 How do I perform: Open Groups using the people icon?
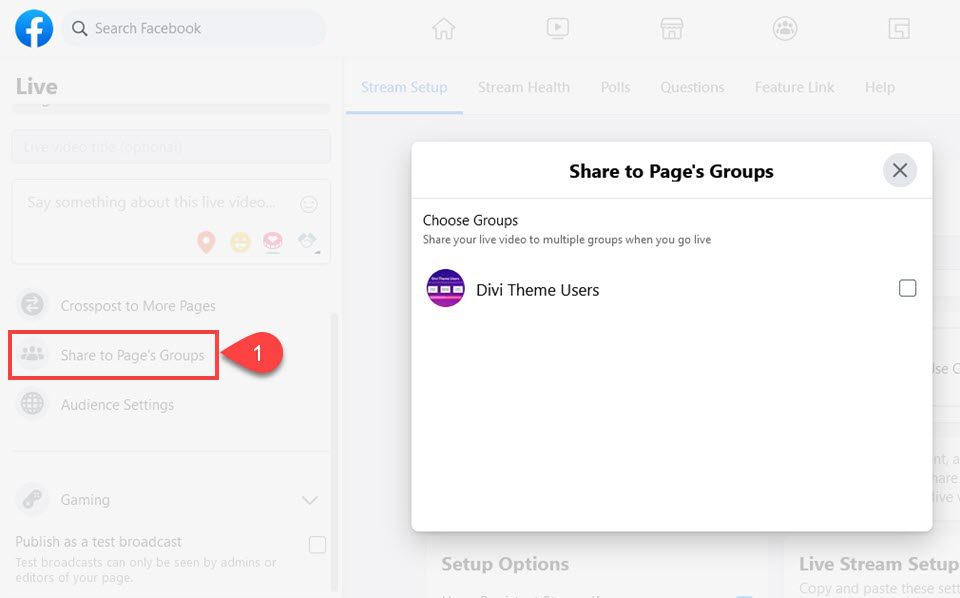(x=785, y=28)
